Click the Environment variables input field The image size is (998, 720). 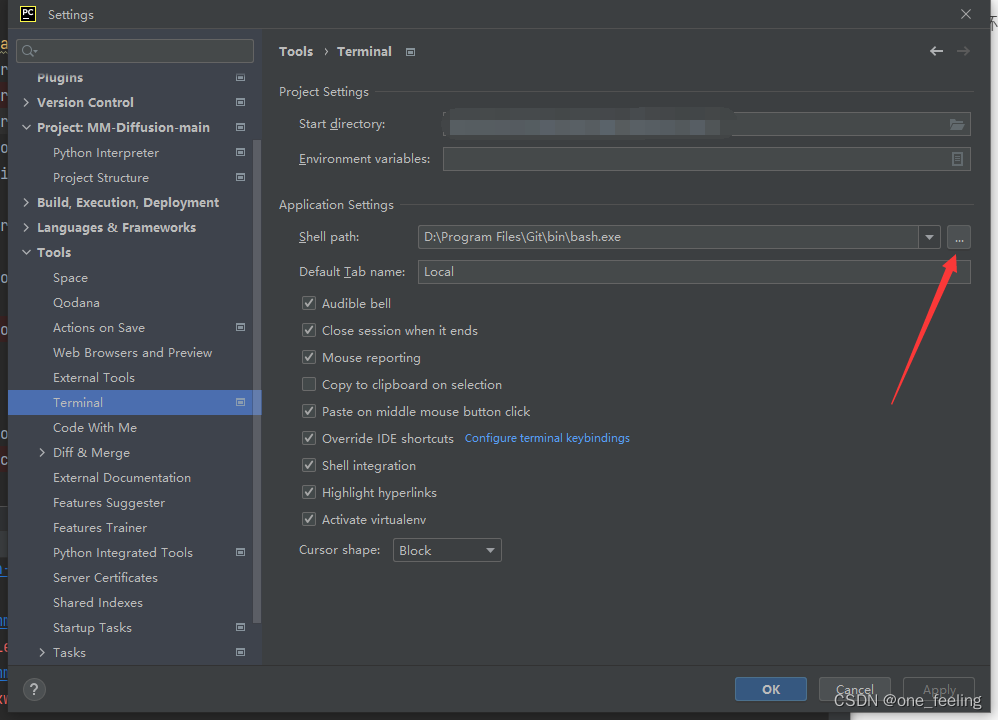[706, 159]
